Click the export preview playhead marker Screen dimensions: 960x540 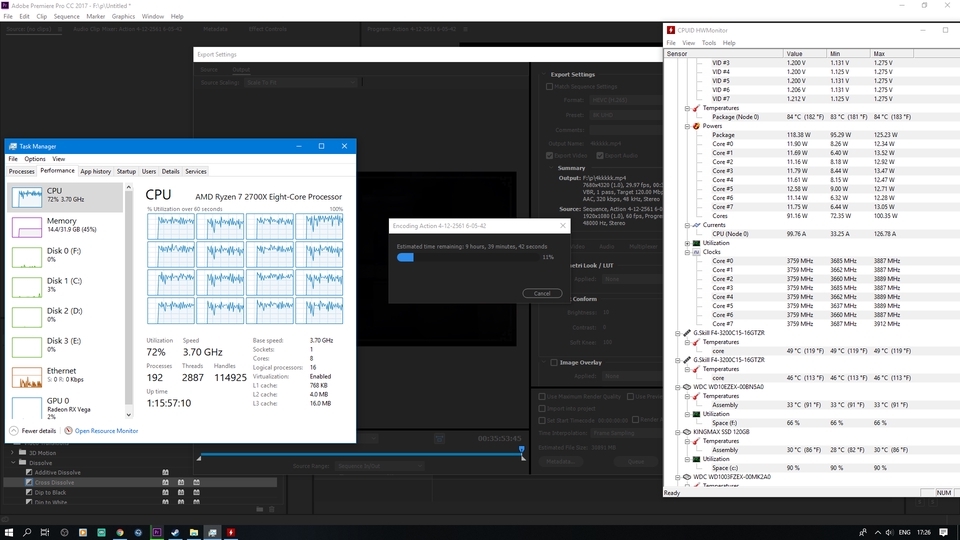(522, 450)
